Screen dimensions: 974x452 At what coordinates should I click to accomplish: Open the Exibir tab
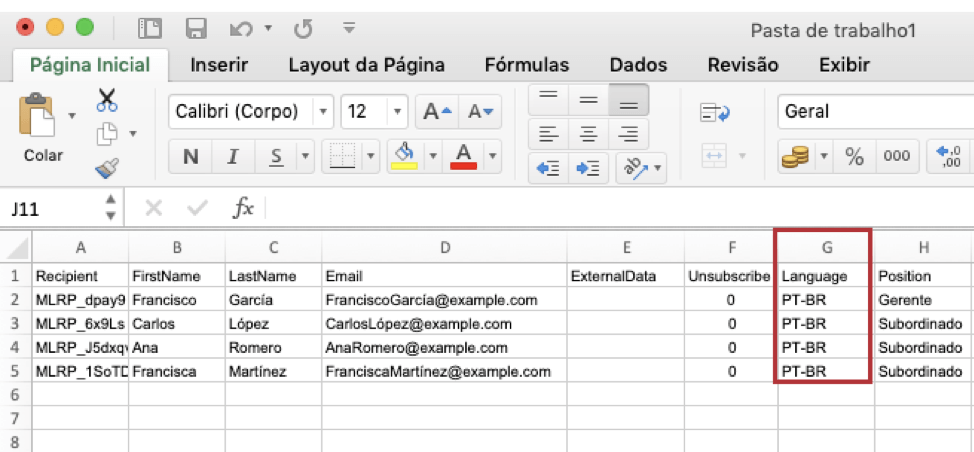[x=844, y=65]
